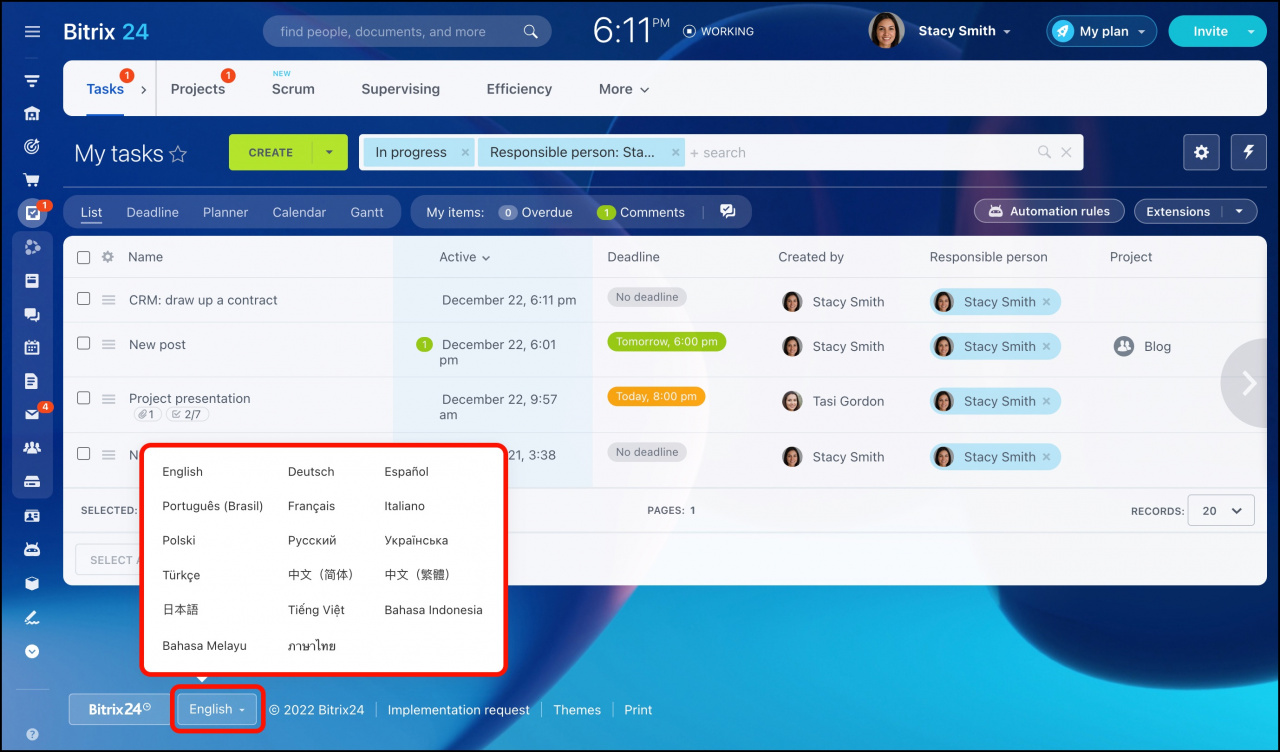Open the shopping cart sidebar icon

32,181
